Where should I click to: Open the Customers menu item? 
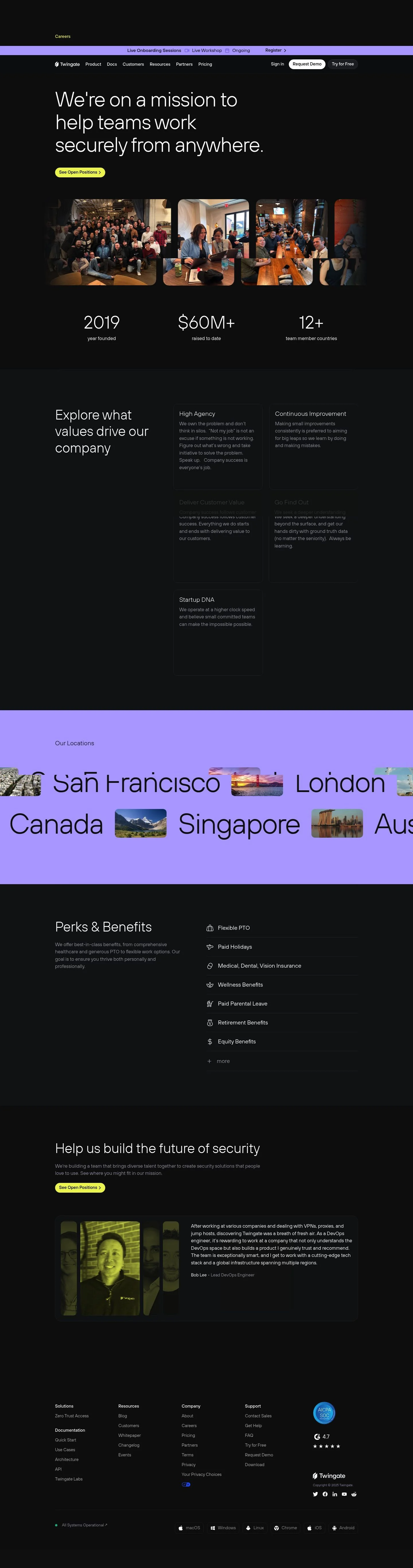[133, 64]
